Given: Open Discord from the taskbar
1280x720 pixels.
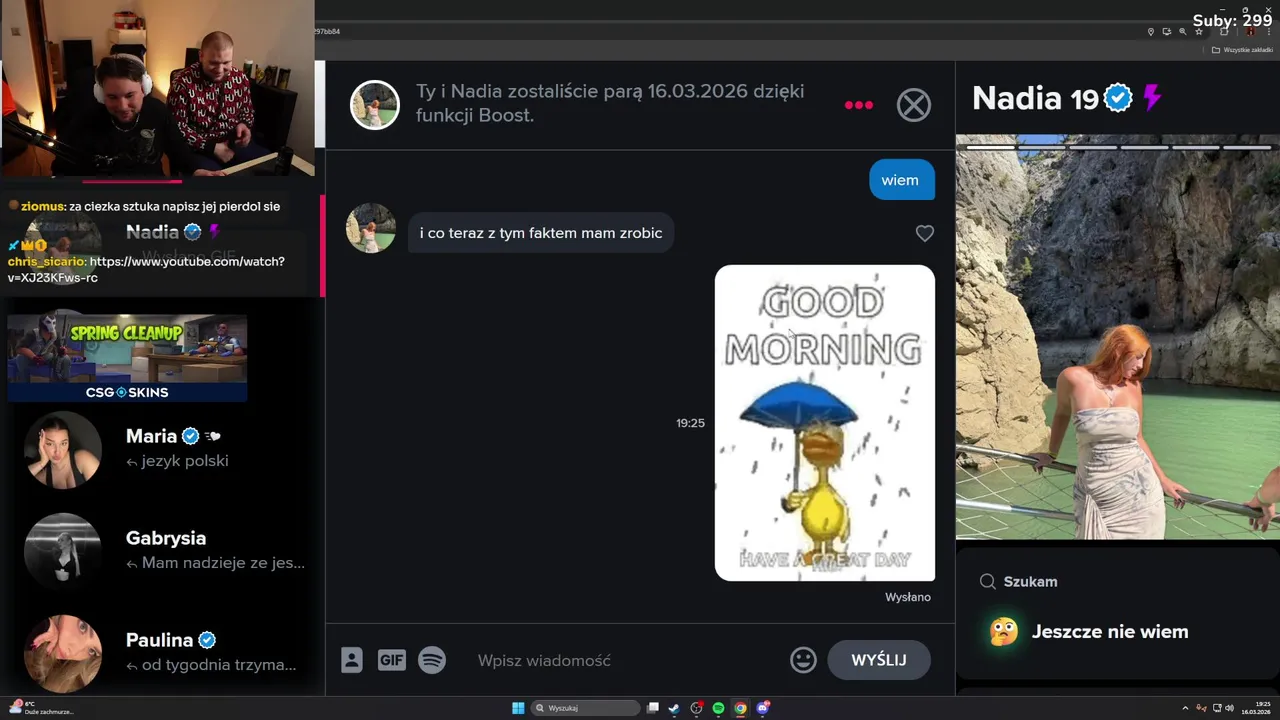Looking at the screenshot, I should click(x=763, y=708).
